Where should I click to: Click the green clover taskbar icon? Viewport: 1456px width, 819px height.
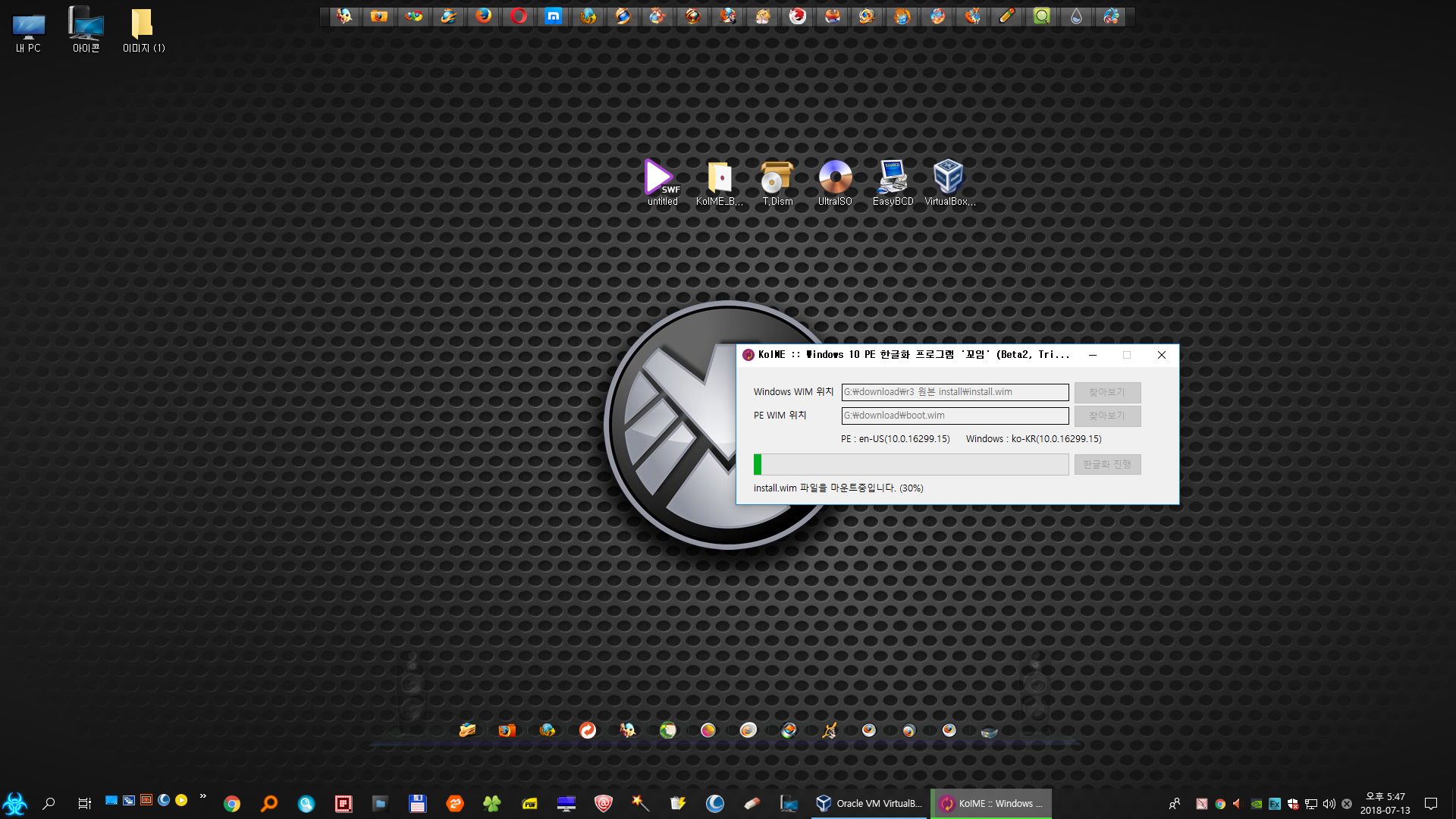(492, 804)
